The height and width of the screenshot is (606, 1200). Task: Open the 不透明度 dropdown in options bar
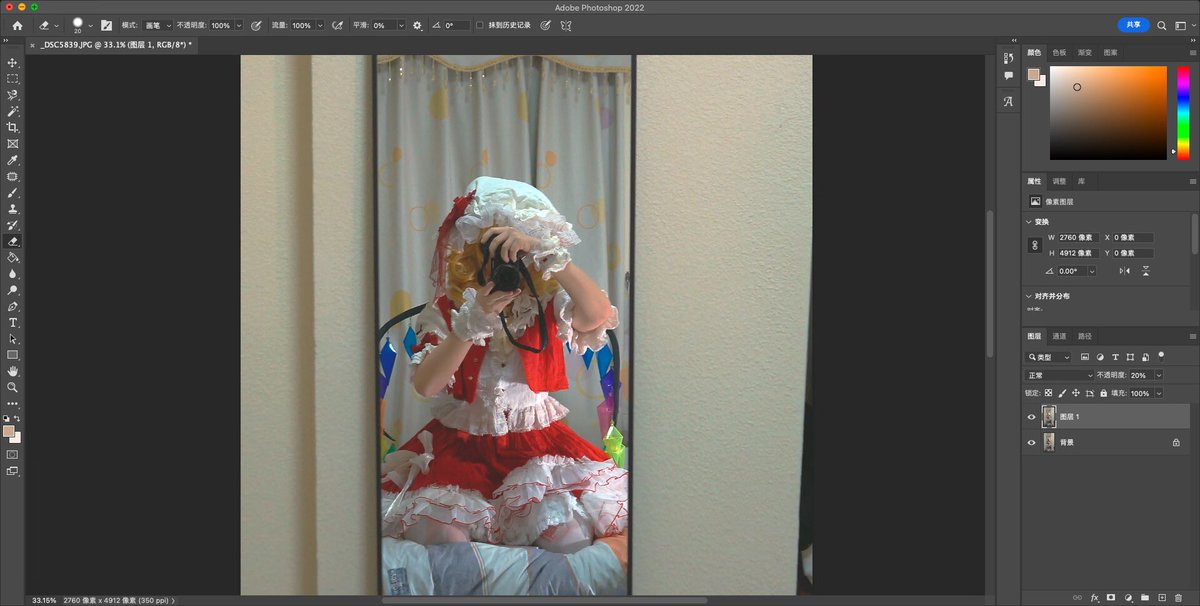click(x=238, y=25)
